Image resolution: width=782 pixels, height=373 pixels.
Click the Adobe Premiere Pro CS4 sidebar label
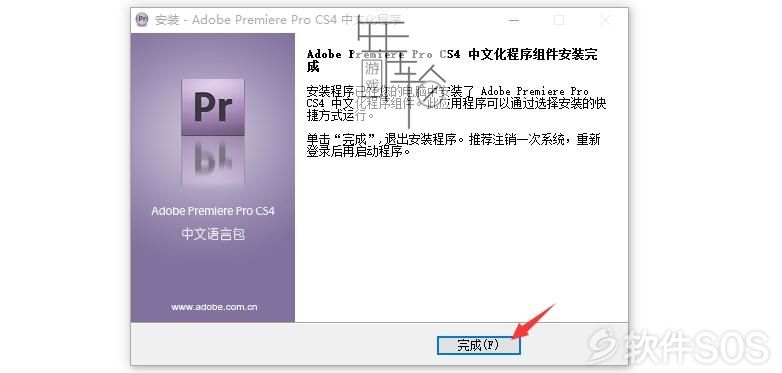pyautogui.click(x=213, y=211)
